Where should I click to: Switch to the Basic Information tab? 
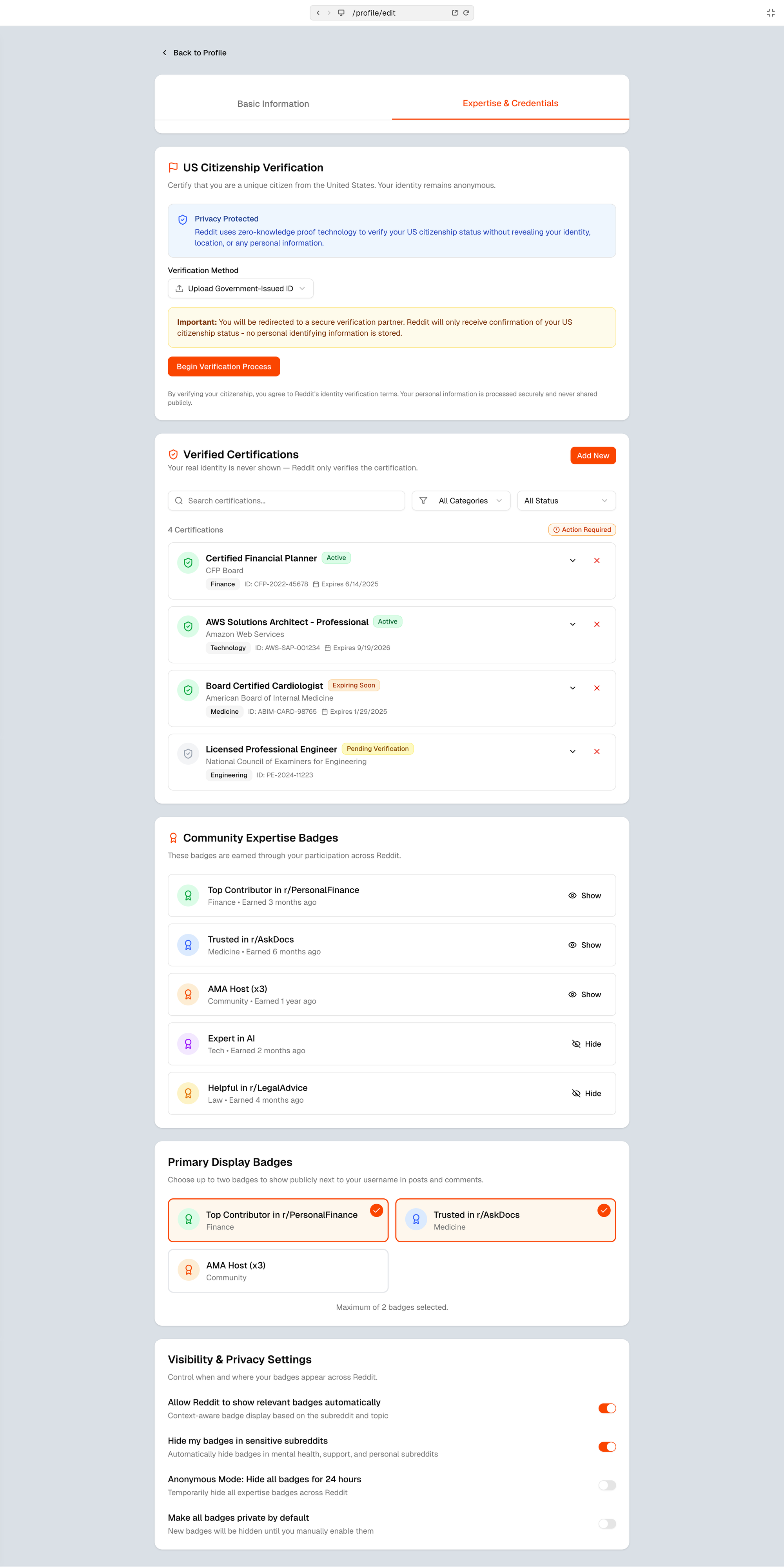click(x=273, y=104)
